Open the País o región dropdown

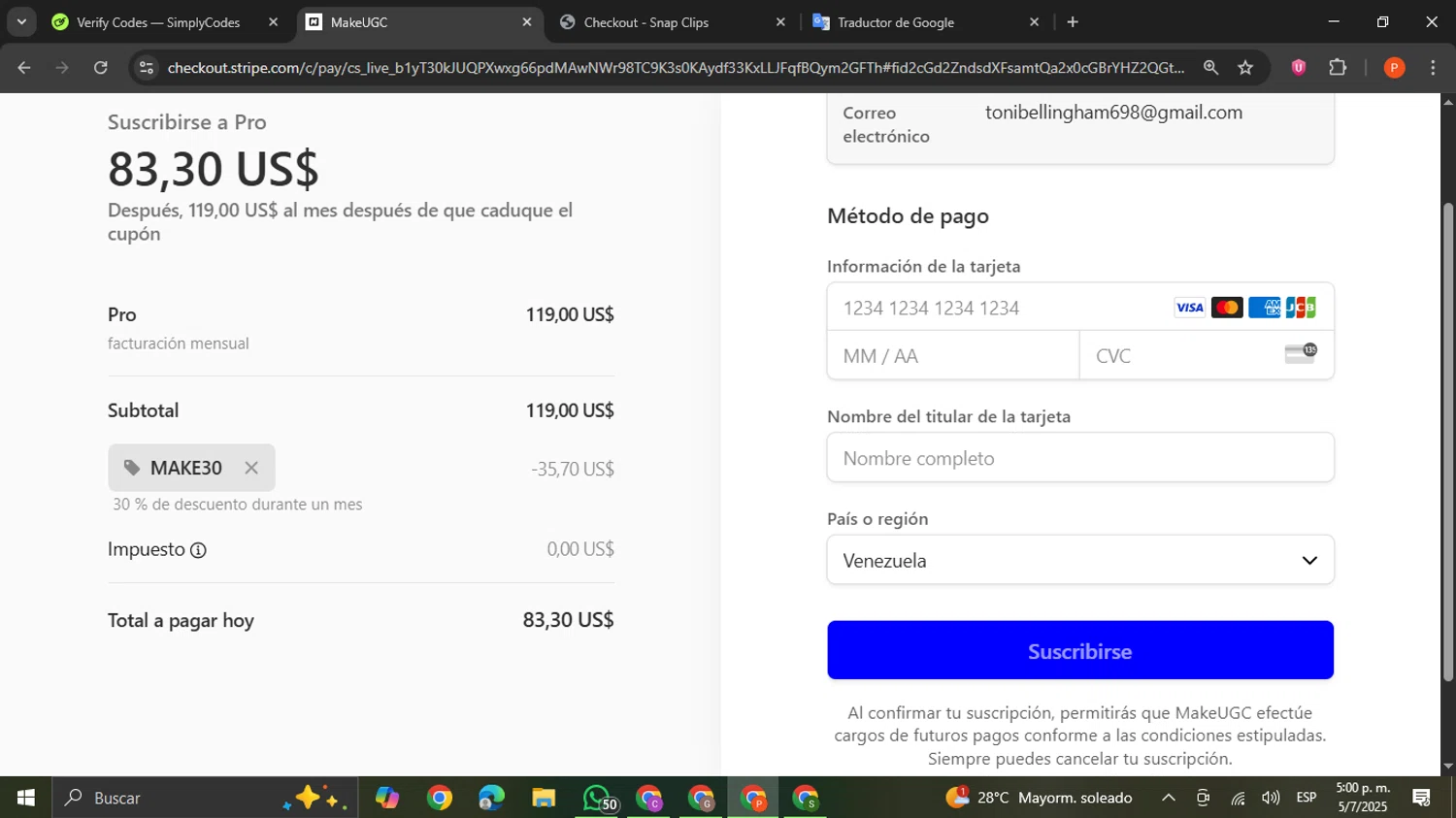(1080, 560)
